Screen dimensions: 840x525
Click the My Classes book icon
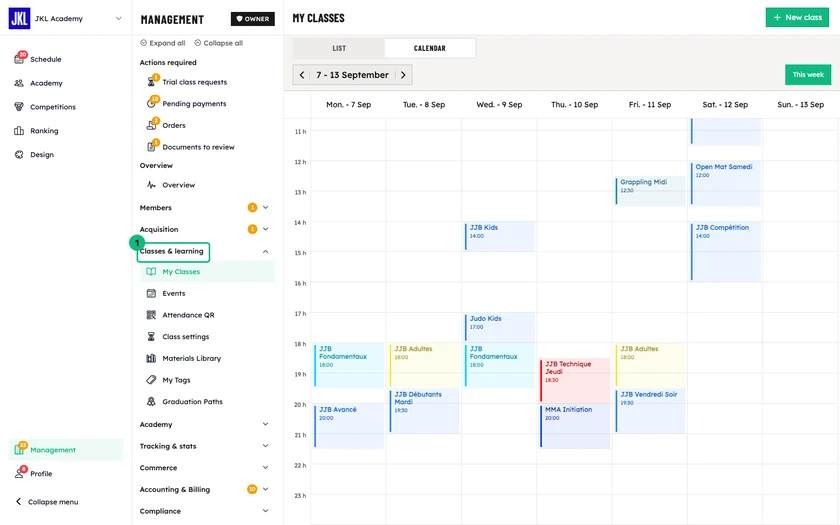coord(151,272)
